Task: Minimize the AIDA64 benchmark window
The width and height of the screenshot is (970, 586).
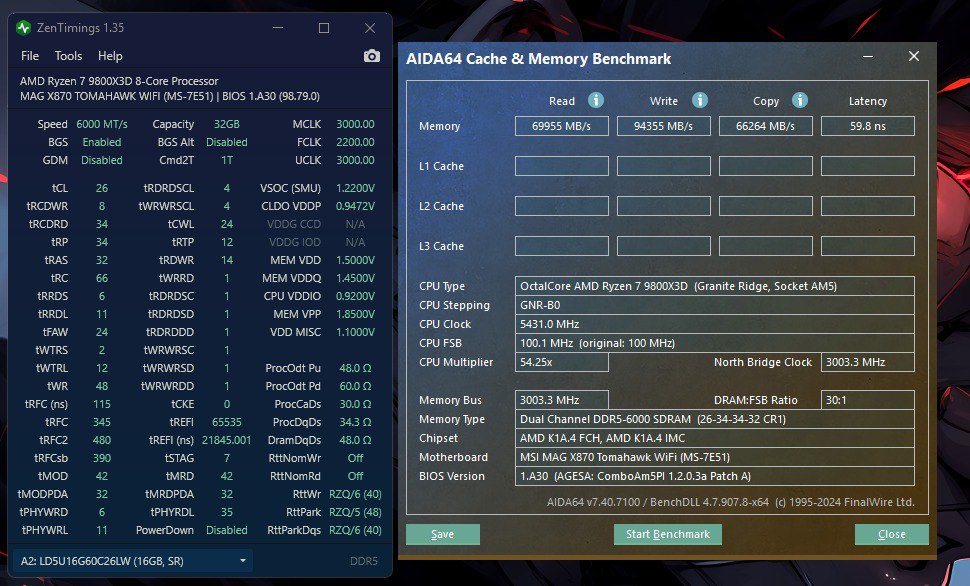Action: [868, 56]
